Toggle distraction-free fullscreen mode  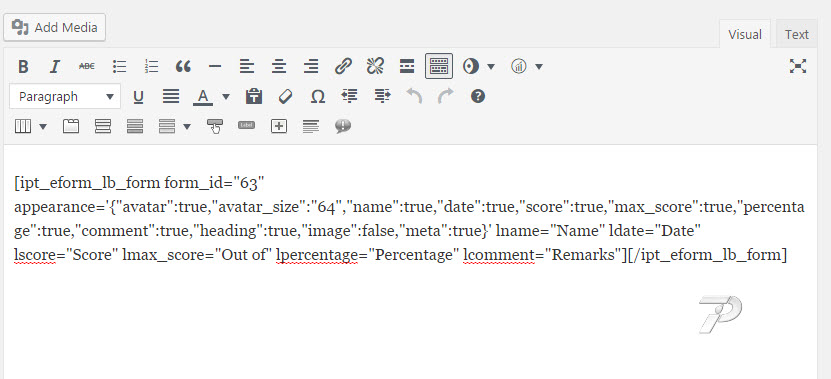click(x=798, y=66)
